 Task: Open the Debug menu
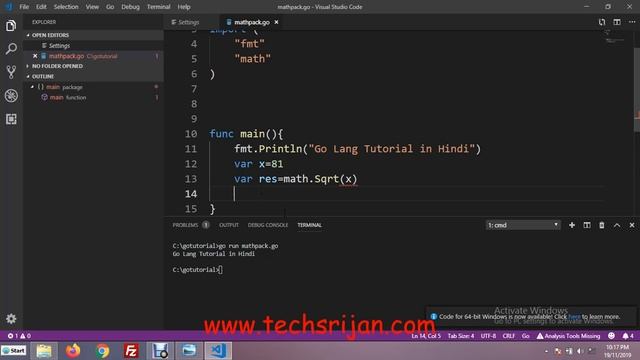point(130,7)
